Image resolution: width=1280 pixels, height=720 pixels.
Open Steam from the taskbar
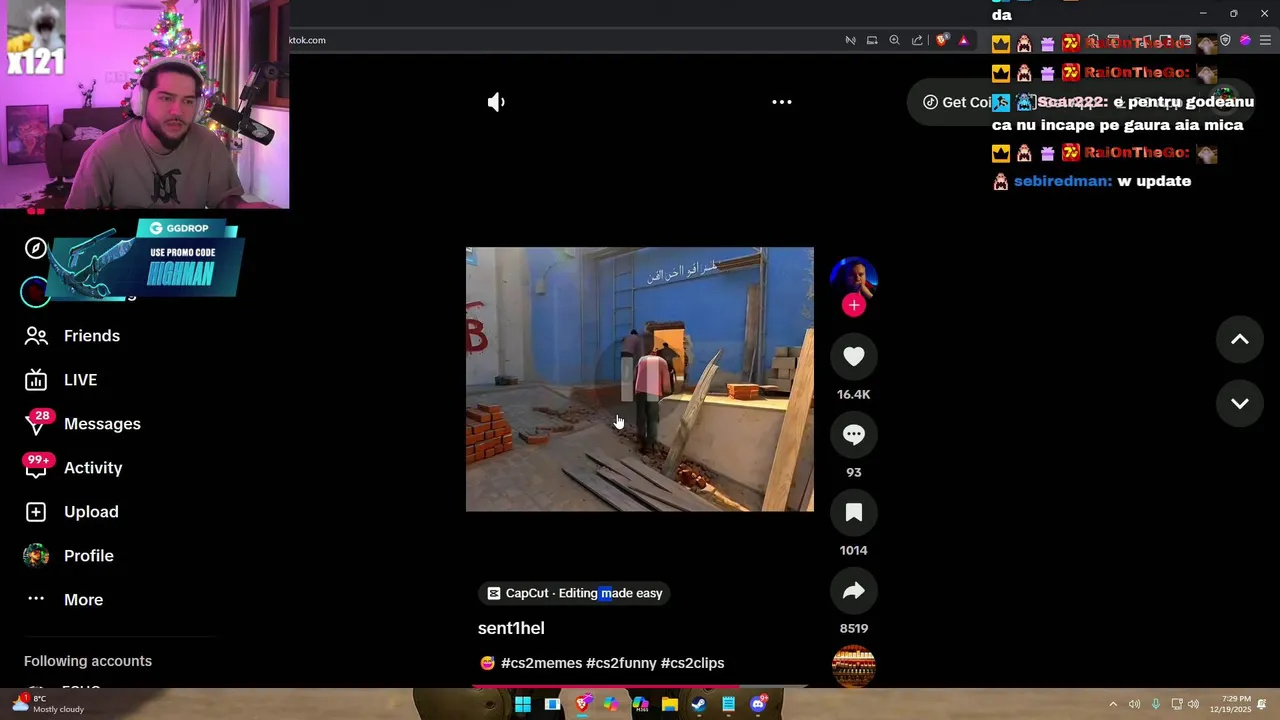tap(699, 704)
